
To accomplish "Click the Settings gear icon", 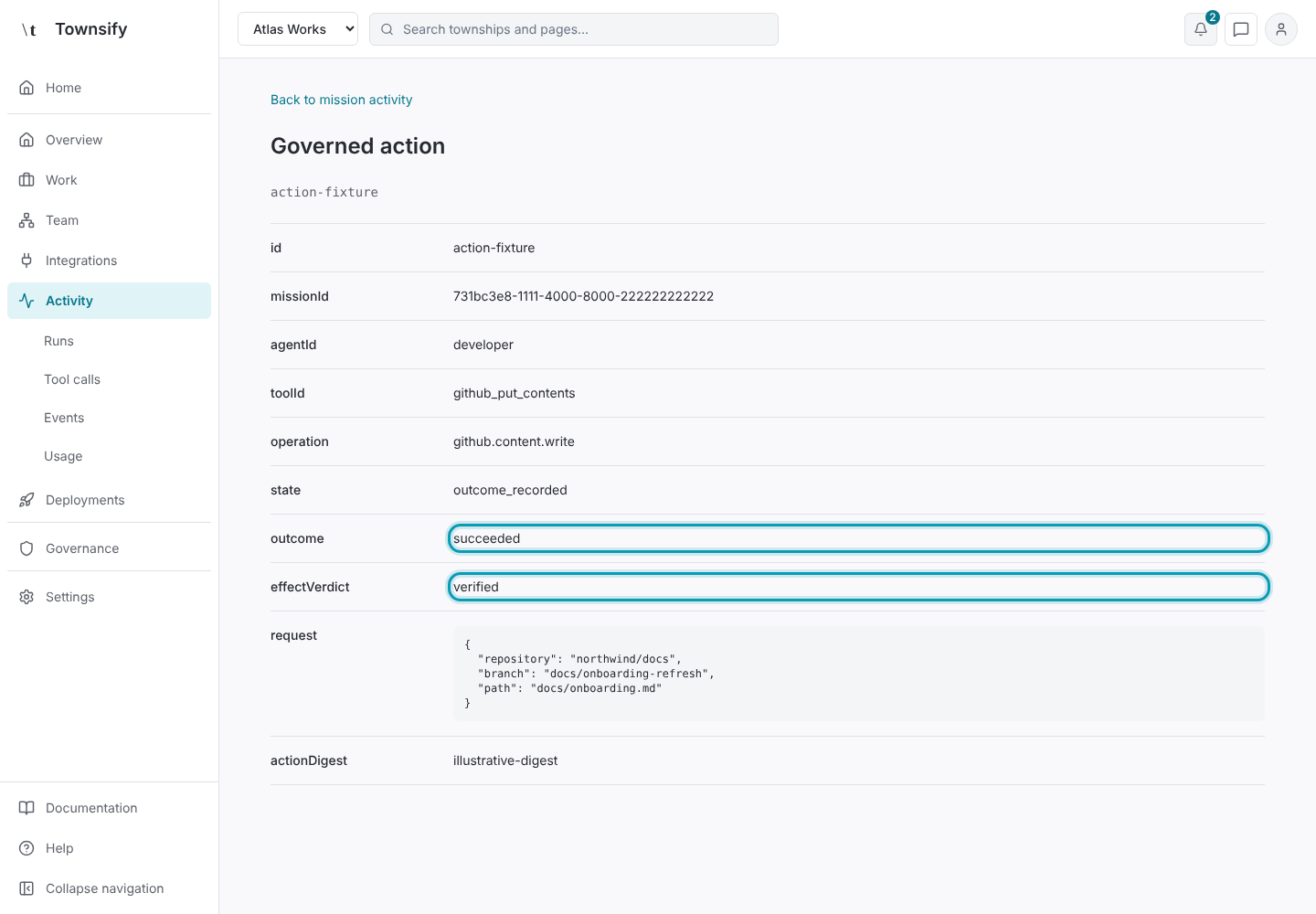I will click(x=27, y=597).
